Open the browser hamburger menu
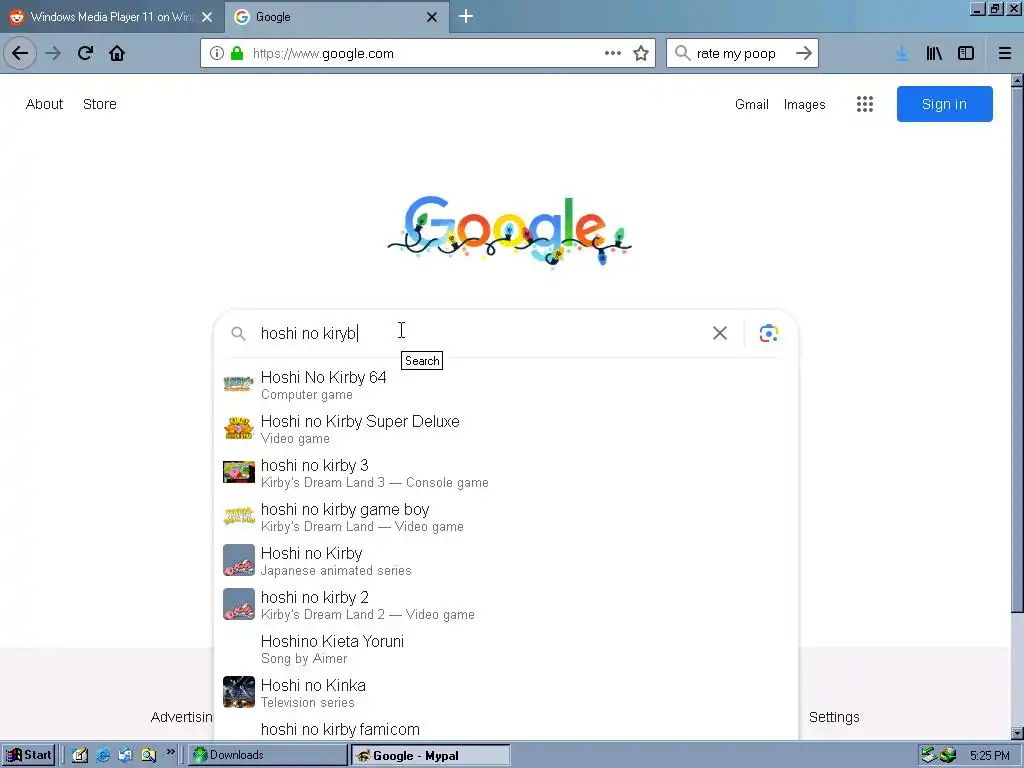Image resolution: width=1024 pixels, height=768 pixels. click(x=1005, y=54)
